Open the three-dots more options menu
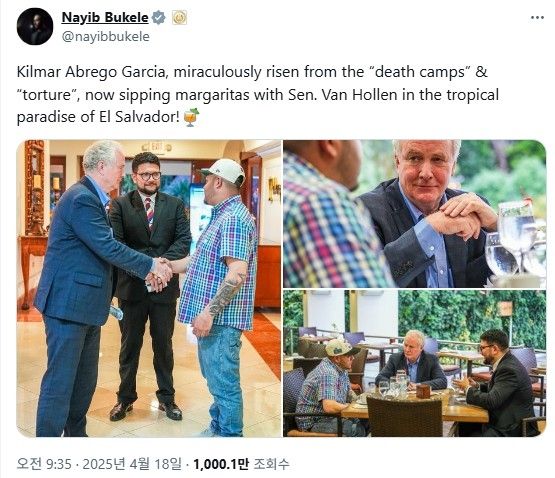This screenshot has width=555, height=478. (x=537, y=17)
